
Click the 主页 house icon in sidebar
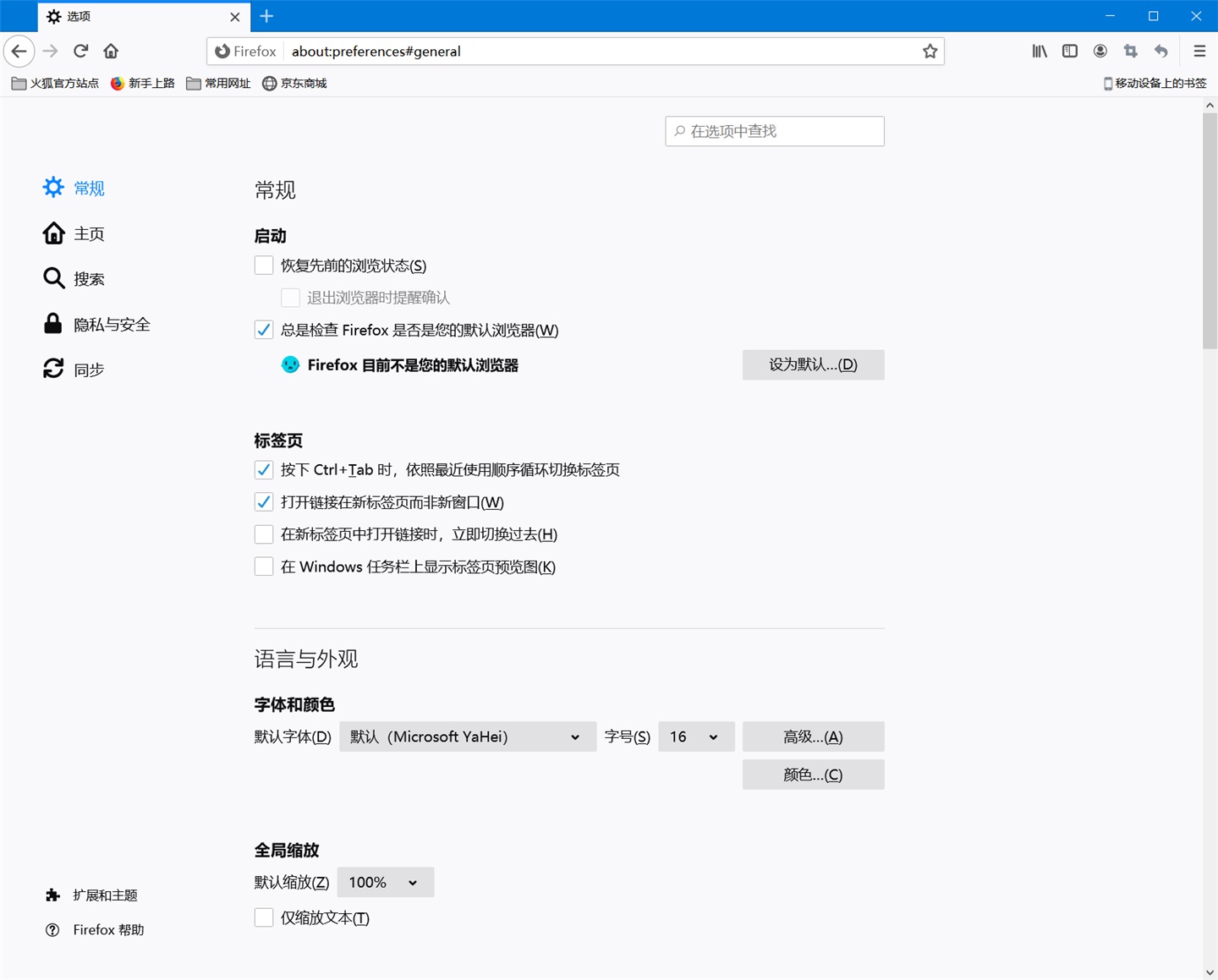tap(53, 233)
